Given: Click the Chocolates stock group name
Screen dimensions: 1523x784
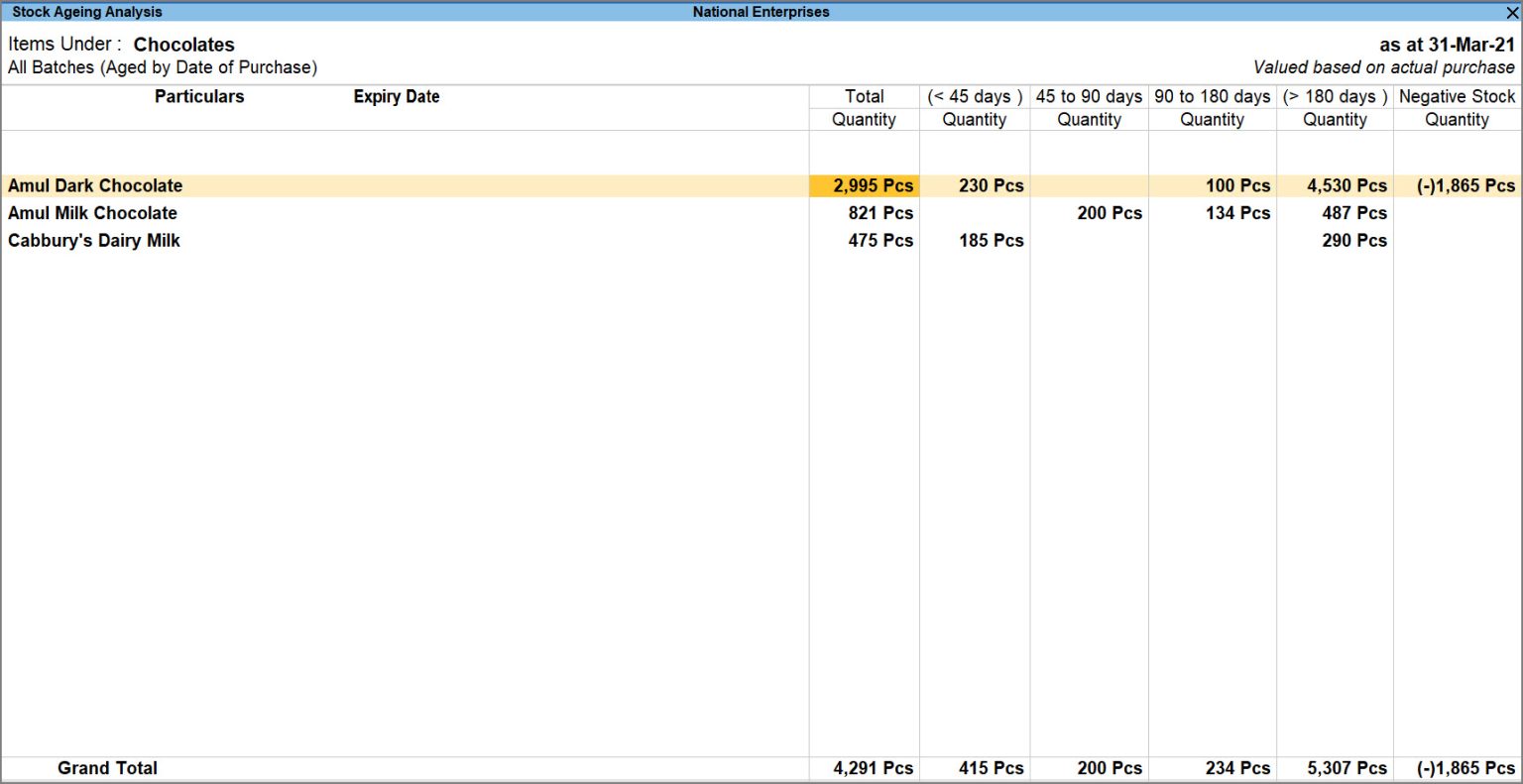Looking at the screenshot, I should (x=184, y=45).
